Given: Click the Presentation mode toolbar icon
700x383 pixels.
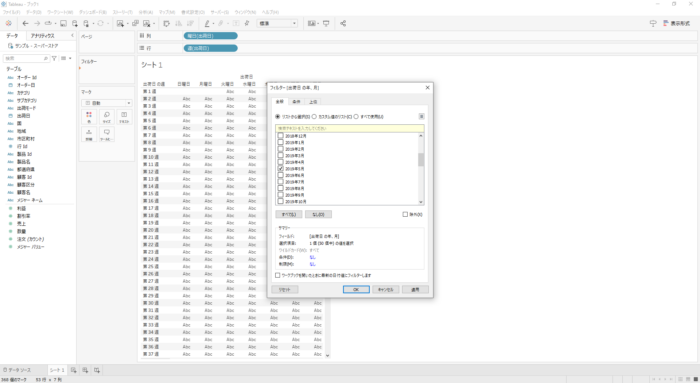Looking at the screenshot, I should pyautogui.click(x=326, y=23).
